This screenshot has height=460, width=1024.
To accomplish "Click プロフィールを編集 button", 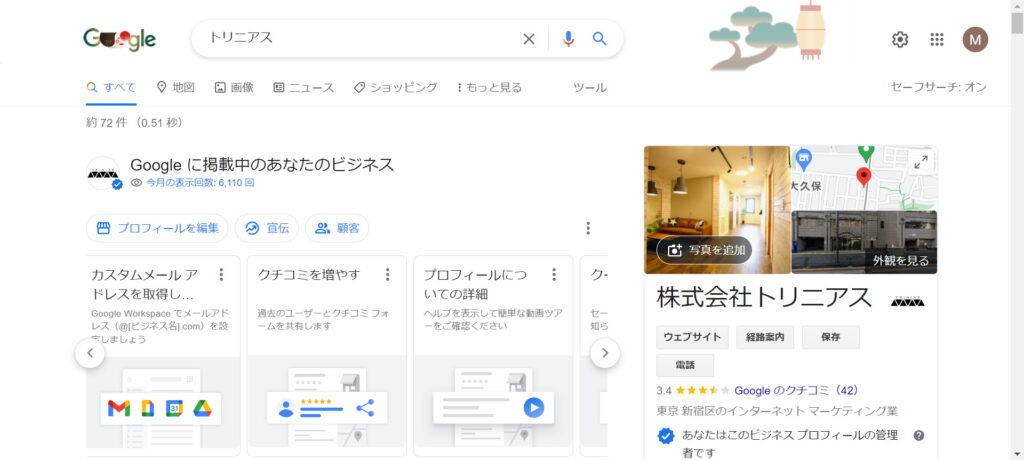I will tap(157, 228).
